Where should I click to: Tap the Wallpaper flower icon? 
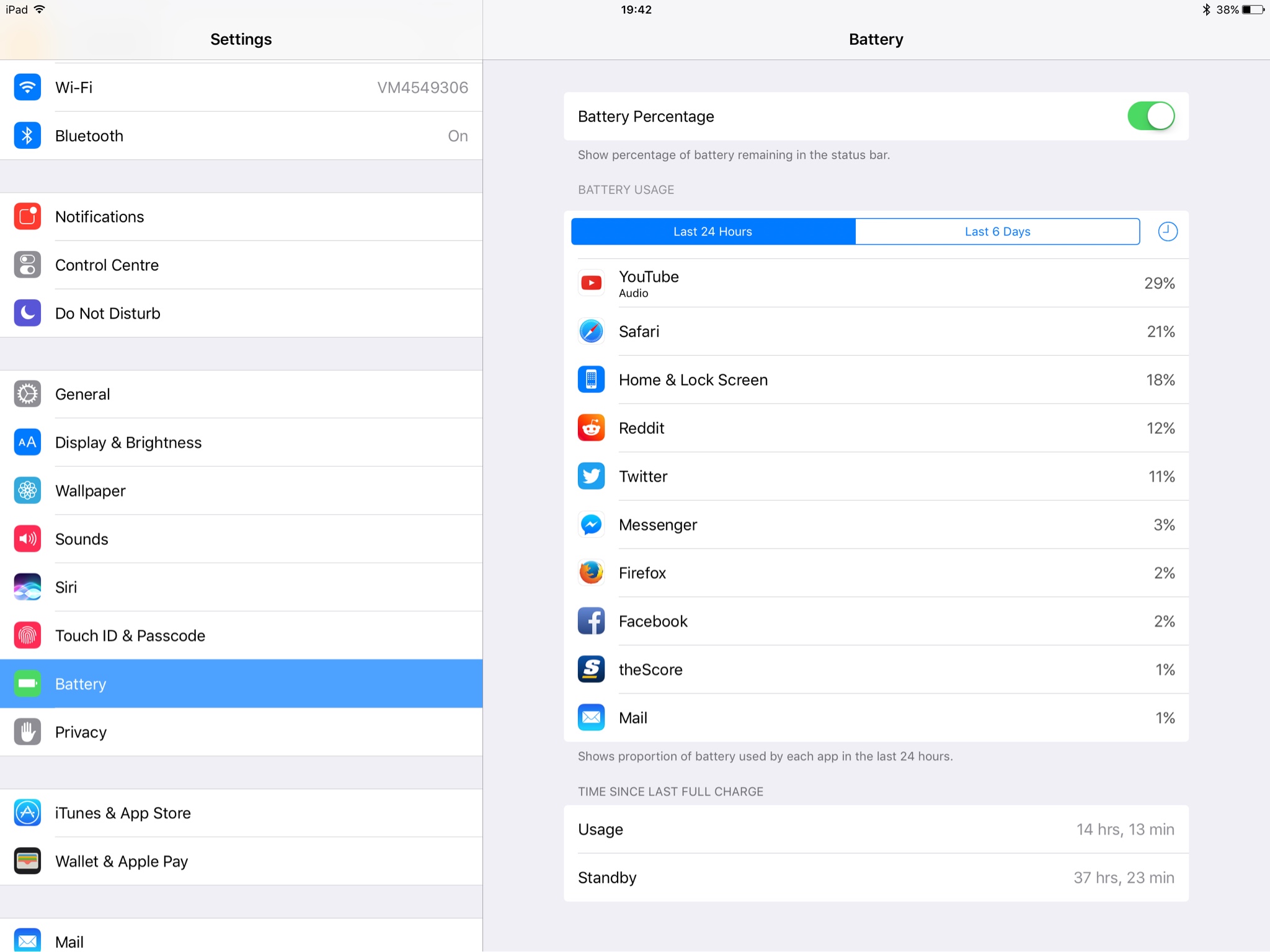pos(27,491)
